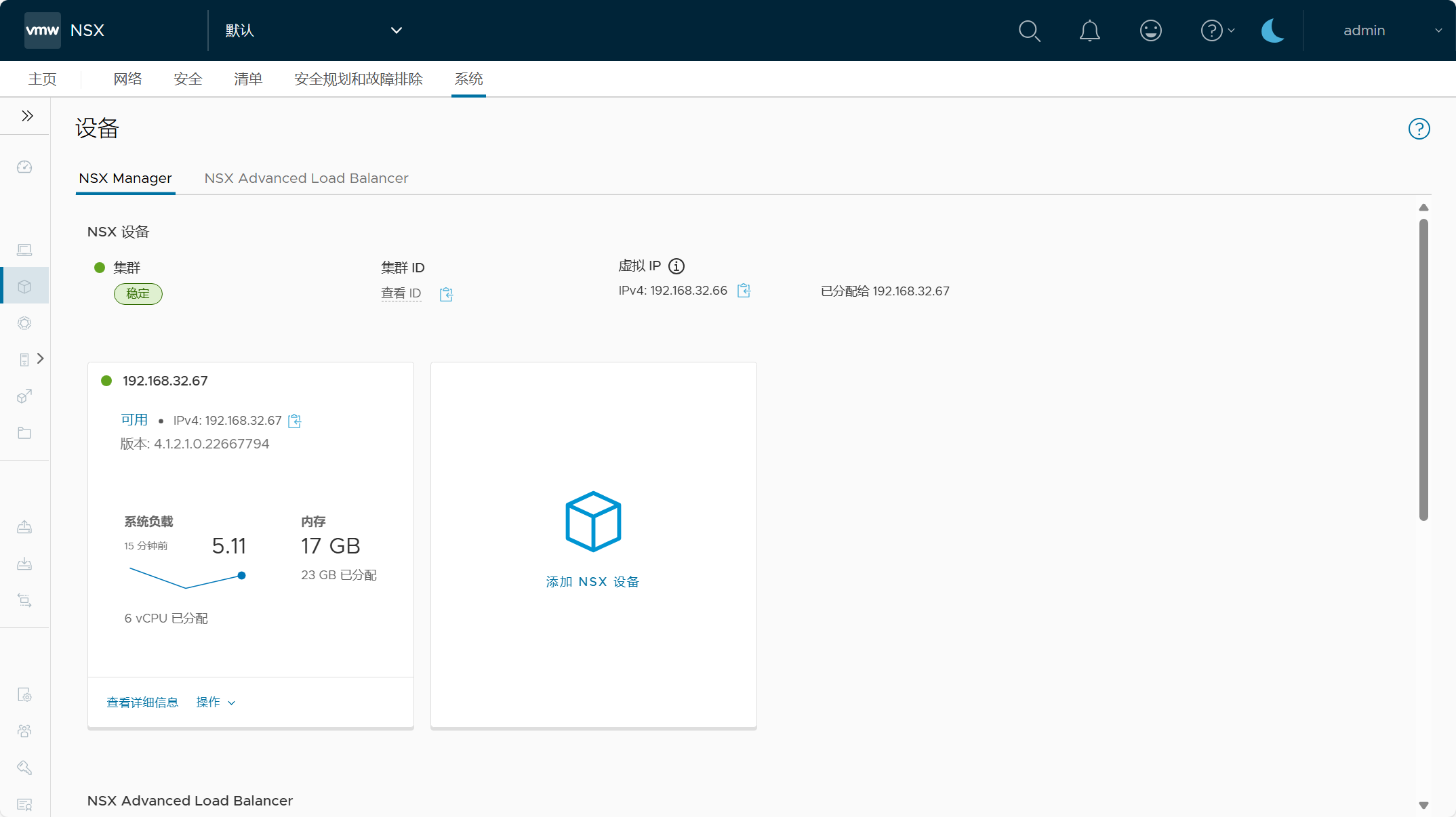The image size is (1456, 817).
Task: Click the 版本: 4.1.2.1.0.22667794 text
Action: 195,444
